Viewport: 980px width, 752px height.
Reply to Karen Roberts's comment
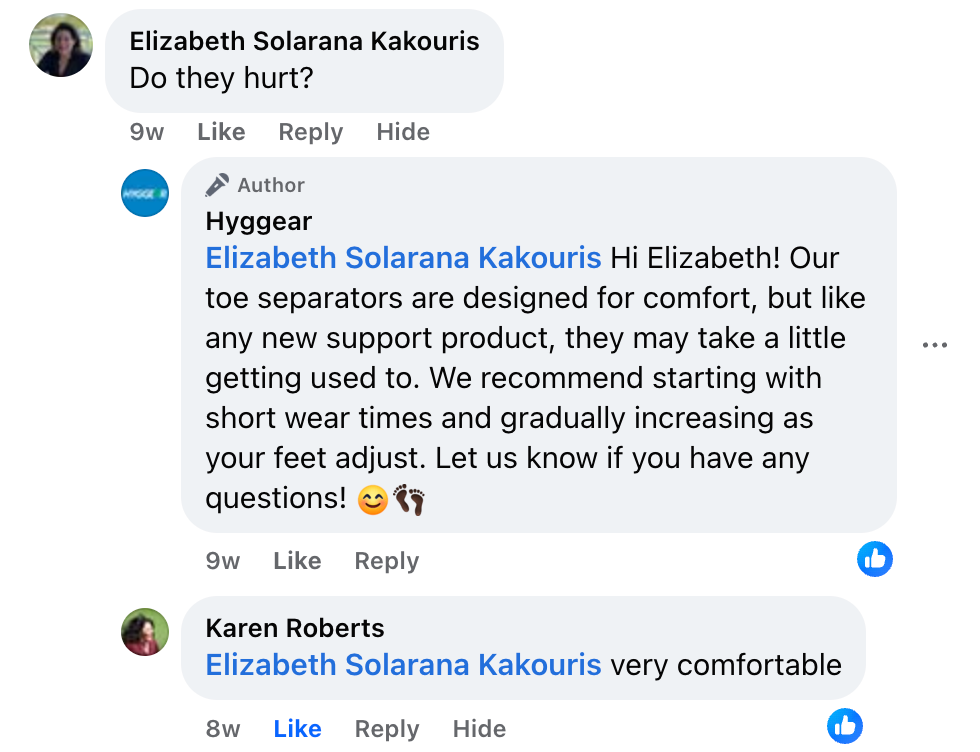pyautogui.click(x=386, y=729)
